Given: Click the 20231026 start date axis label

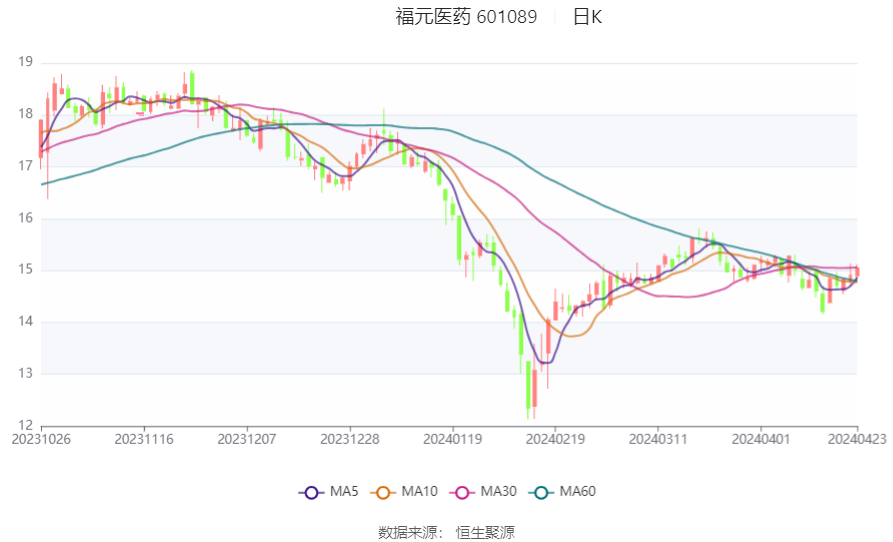Looking at the screenshot, I should (41, 438).
